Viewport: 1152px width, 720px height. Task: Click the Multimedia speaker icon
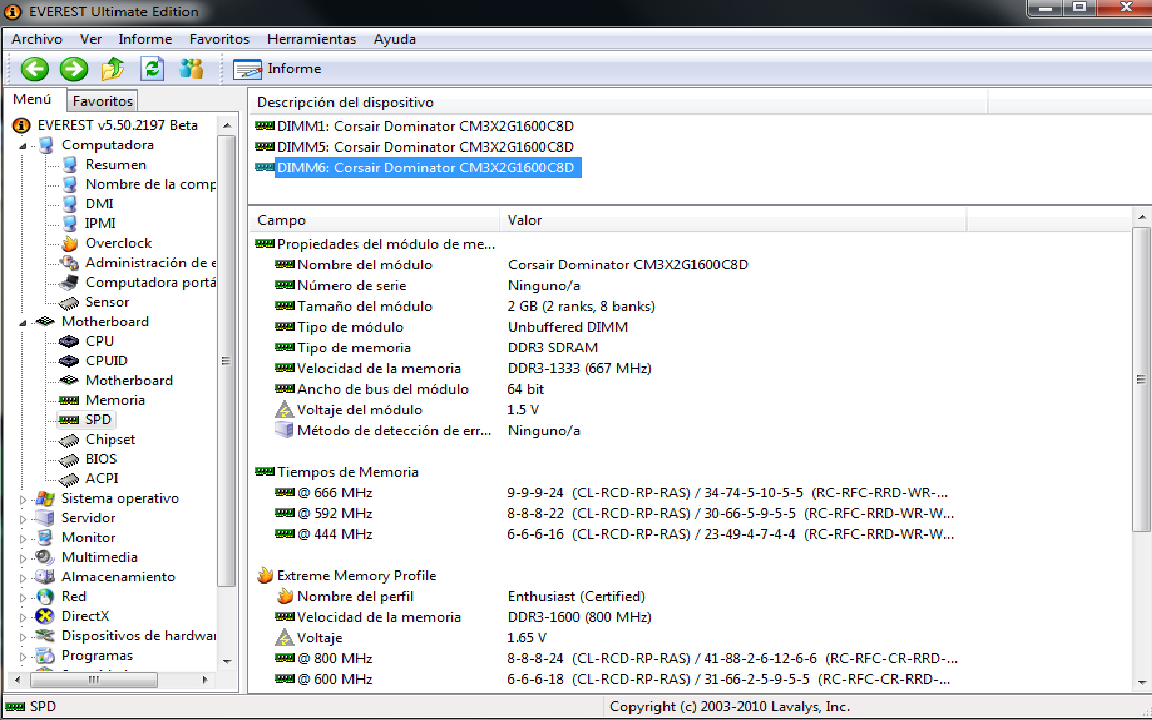[x=46, y=558]
